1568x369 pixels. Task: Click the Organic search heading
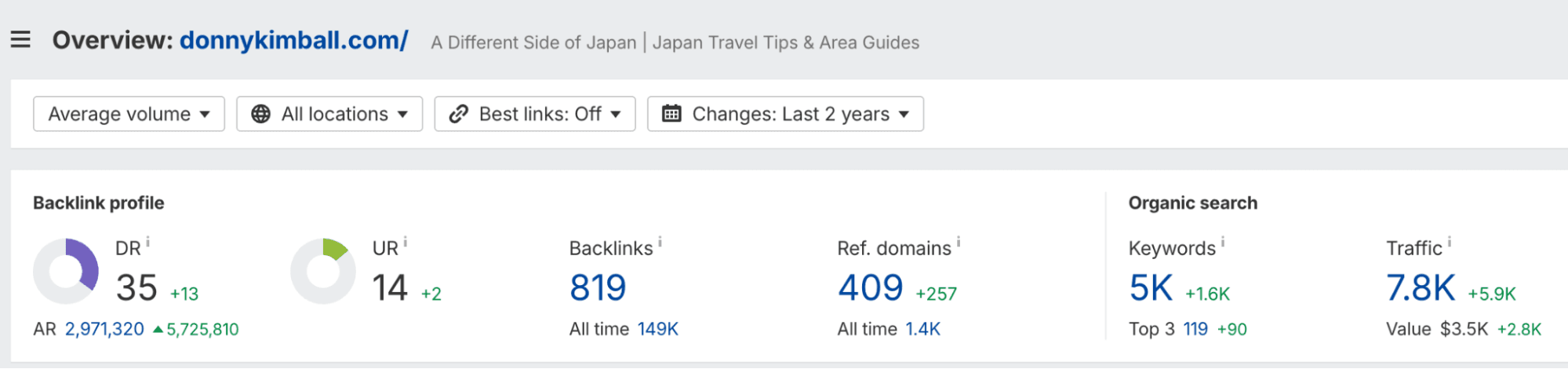[x=1193, y=203]
